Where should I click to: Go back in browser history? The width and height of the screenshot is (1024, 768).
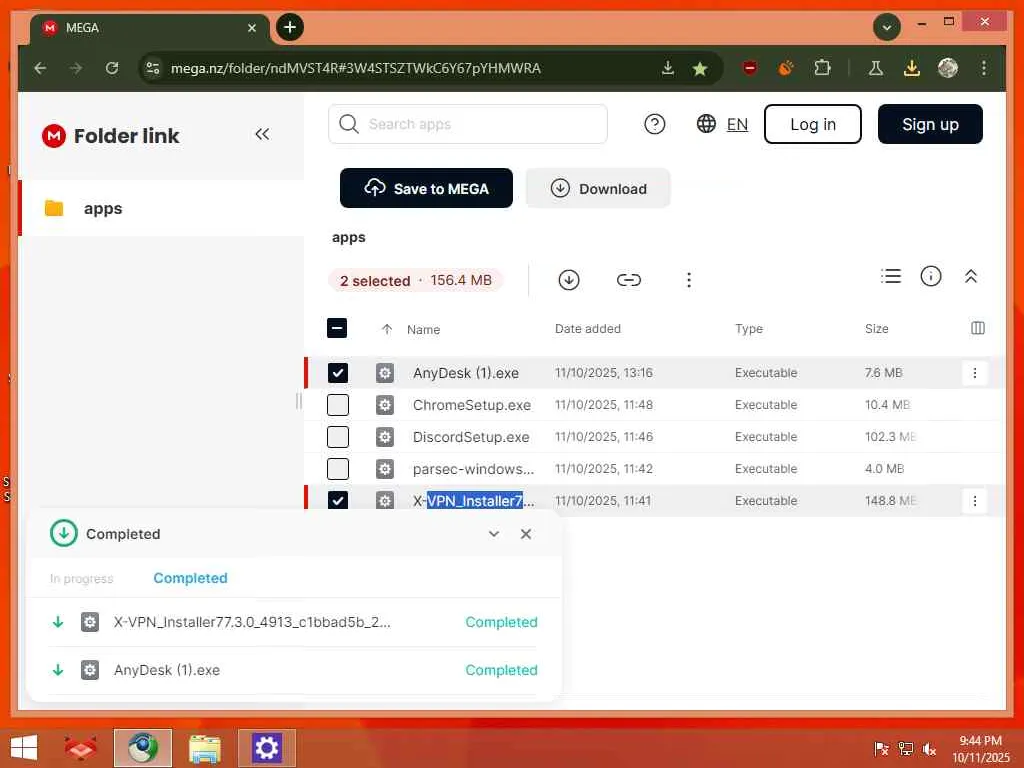point(40,68)
